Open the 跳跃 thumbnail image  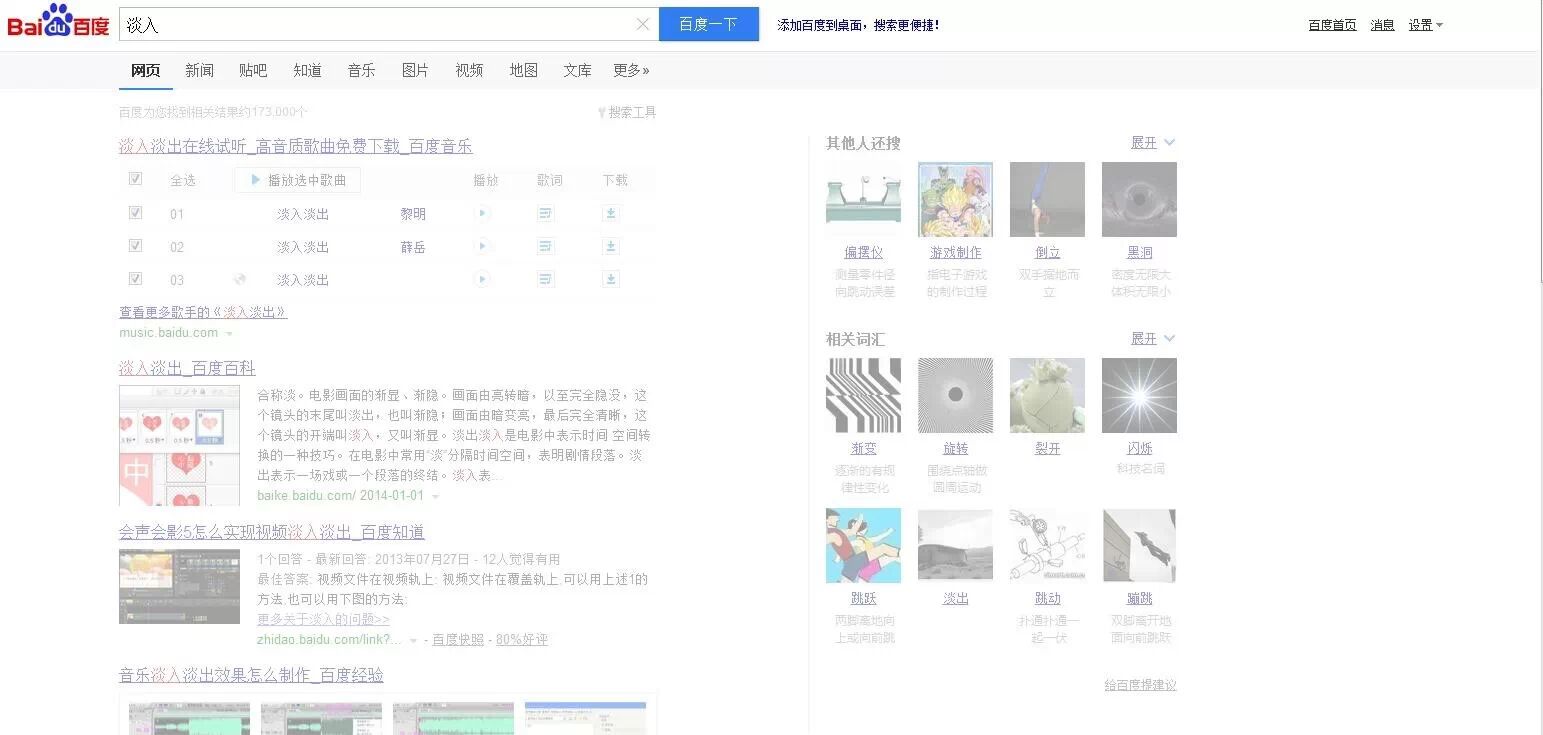[863, 545]
